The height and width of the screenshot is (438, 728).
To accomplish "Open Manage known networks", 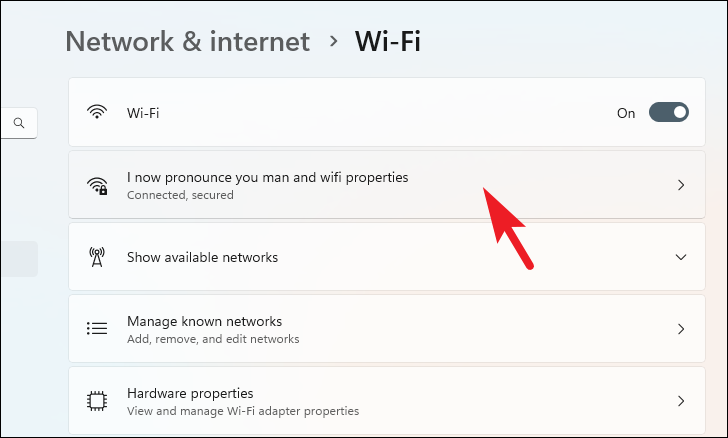I will (387, 328).
